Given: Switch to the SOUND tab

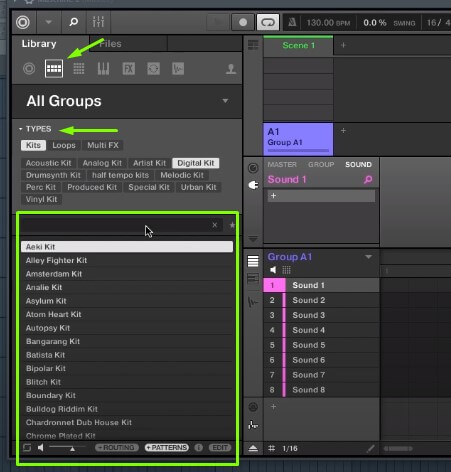Looking at the screenshot, I should 358,165.
